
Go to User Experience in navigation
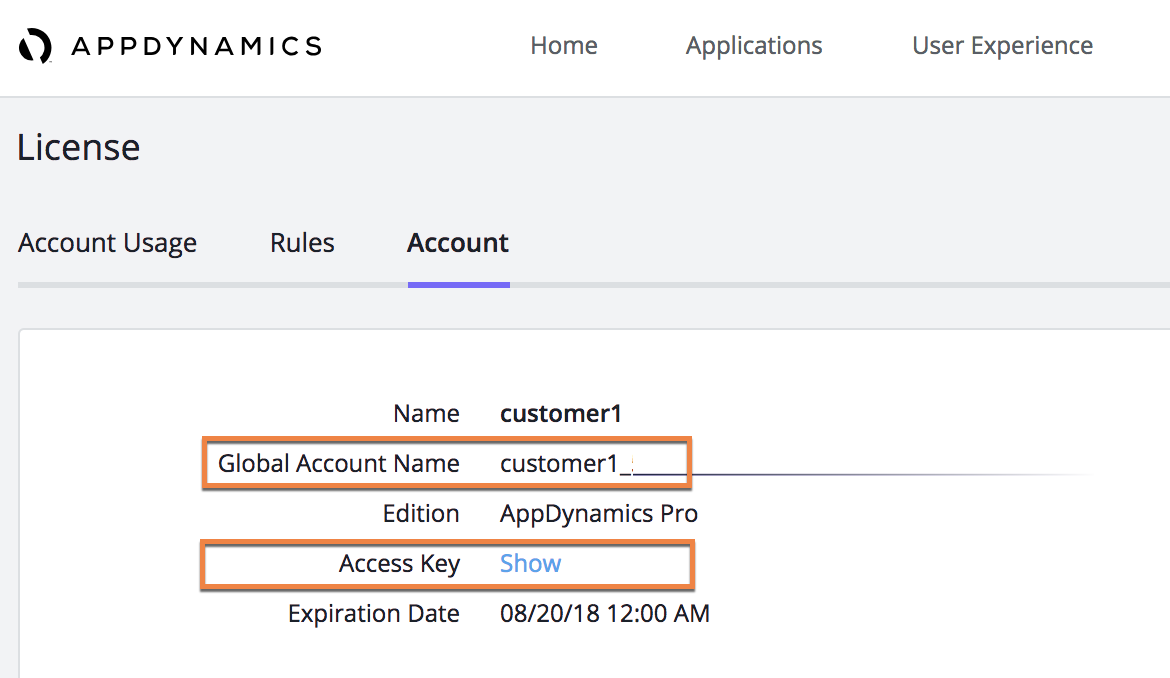point(1002,46)
